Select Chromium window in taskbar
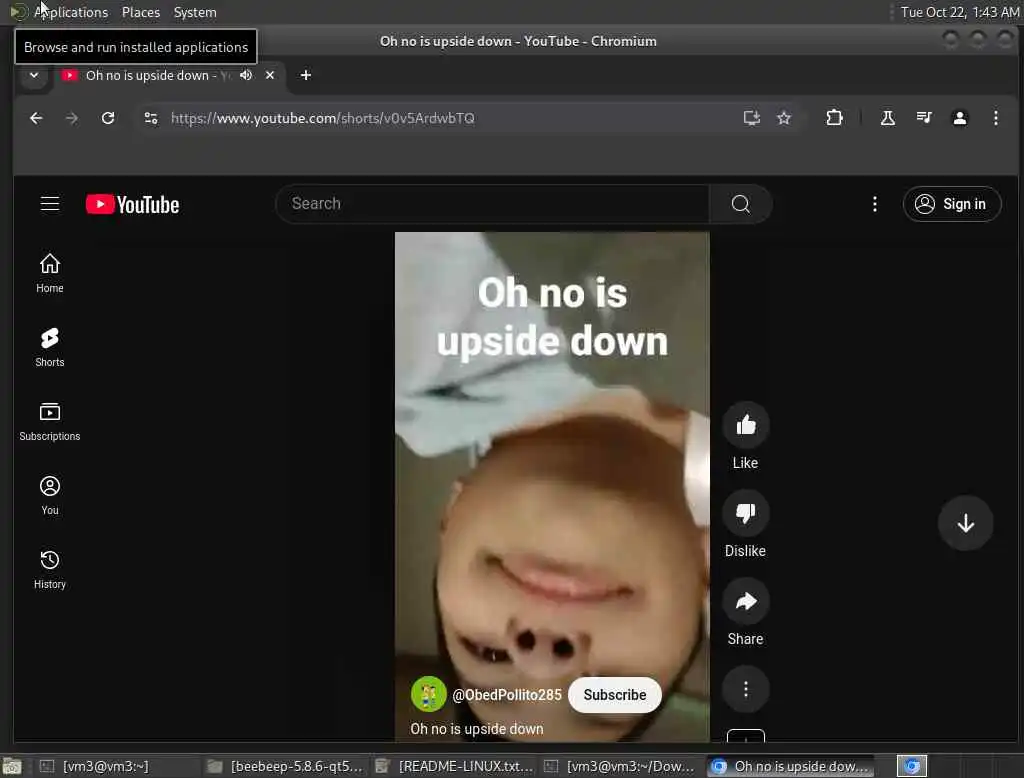 (x=791, y=766)
